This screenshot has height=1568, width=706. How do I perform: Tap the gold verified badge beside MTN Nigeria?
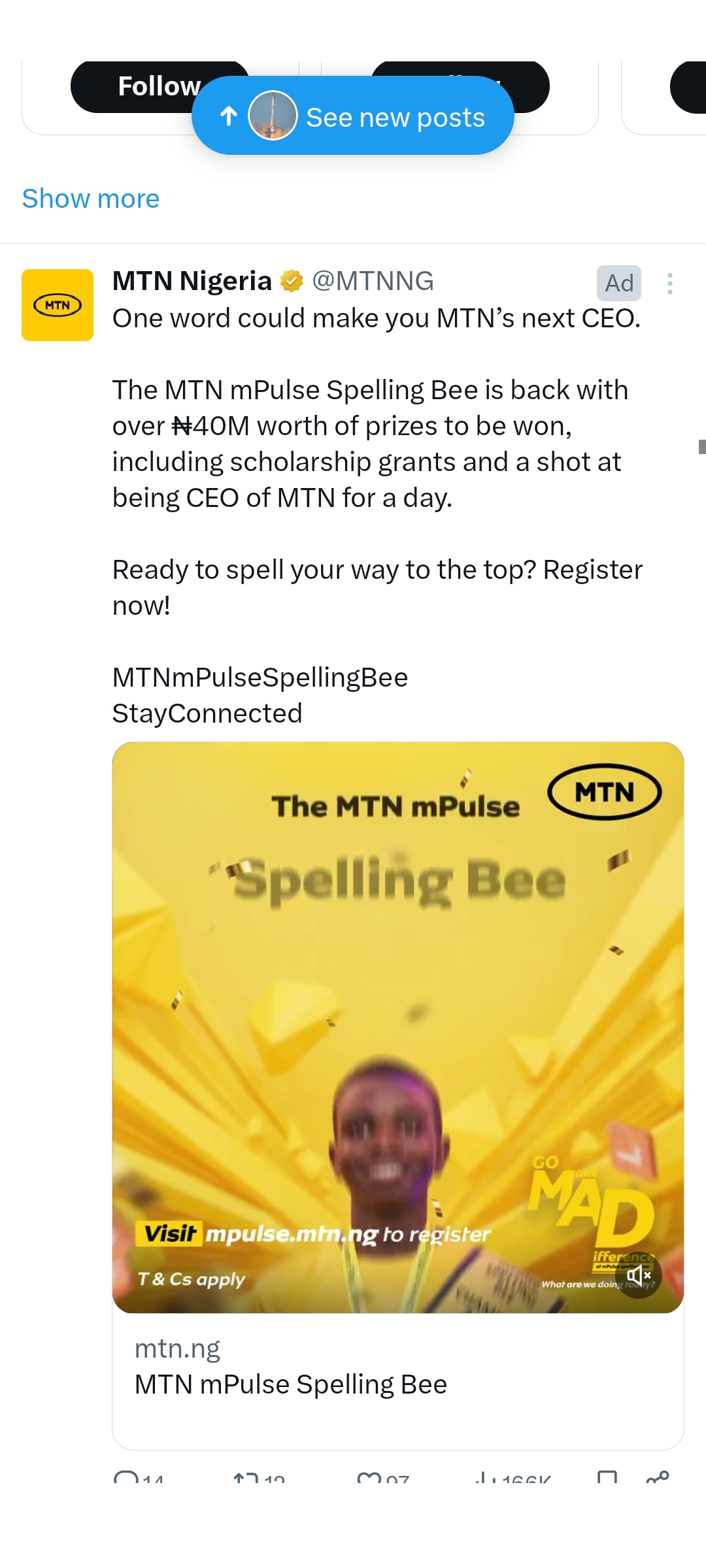[x=292, y=282]
